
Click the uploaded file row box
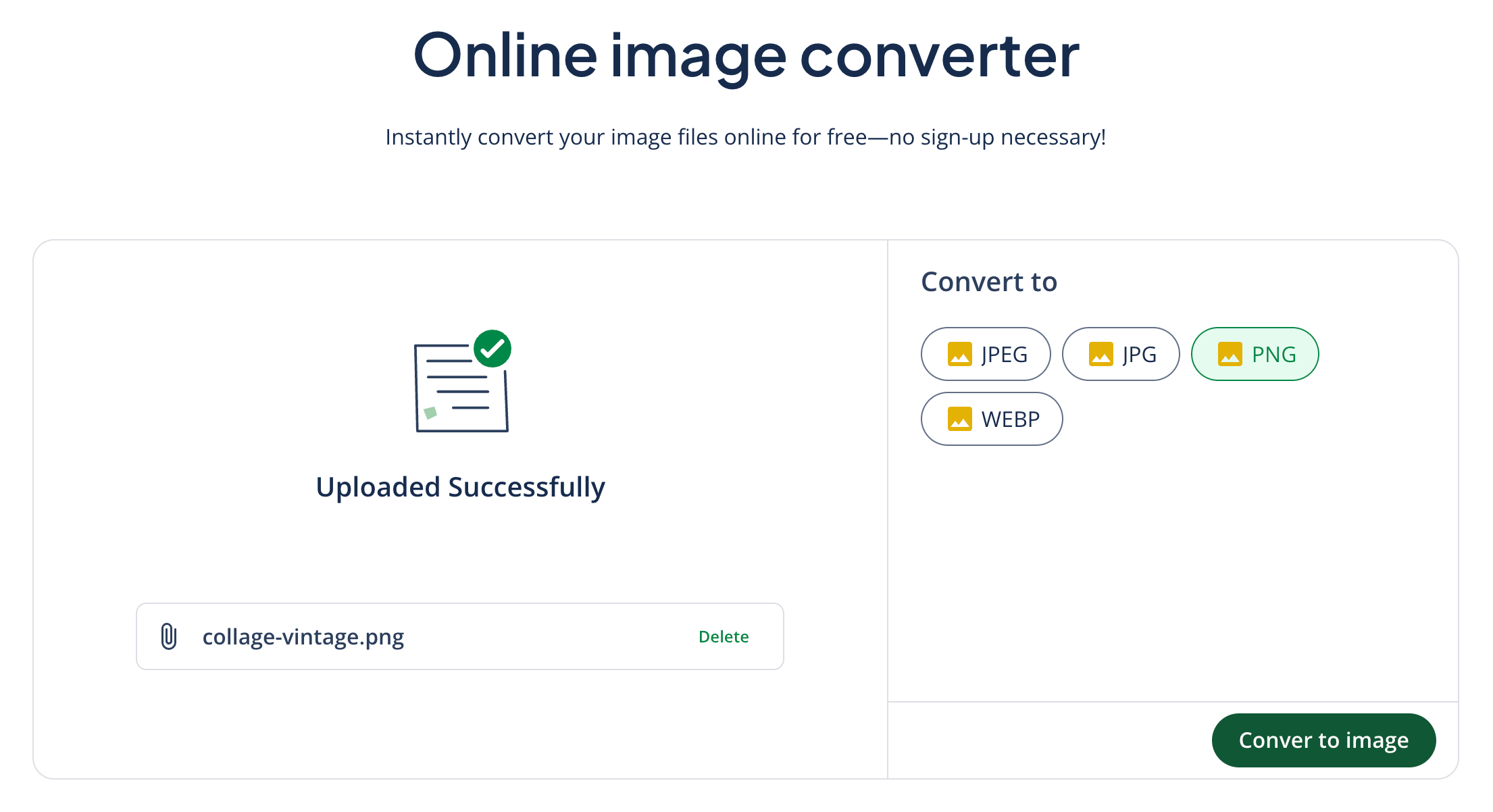pyautogui.click(x=540, y=636)
